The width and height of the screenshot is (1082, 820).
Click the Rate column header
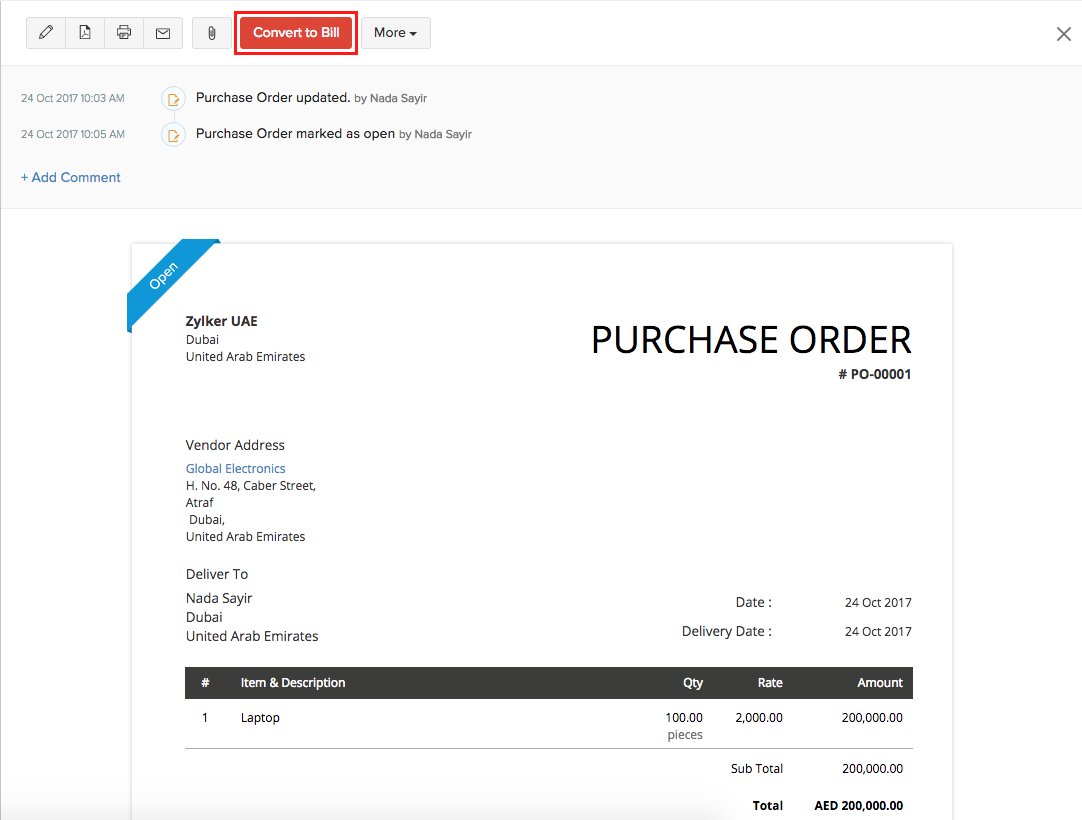click(770, 683)
